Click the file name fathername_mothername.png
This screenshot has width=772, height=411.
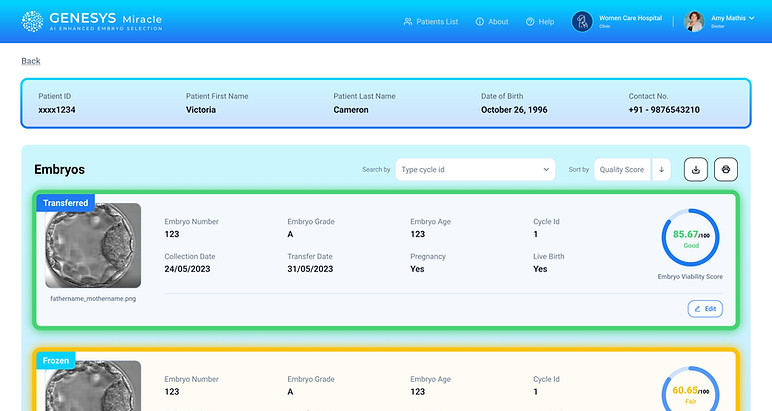pos(93,298)
